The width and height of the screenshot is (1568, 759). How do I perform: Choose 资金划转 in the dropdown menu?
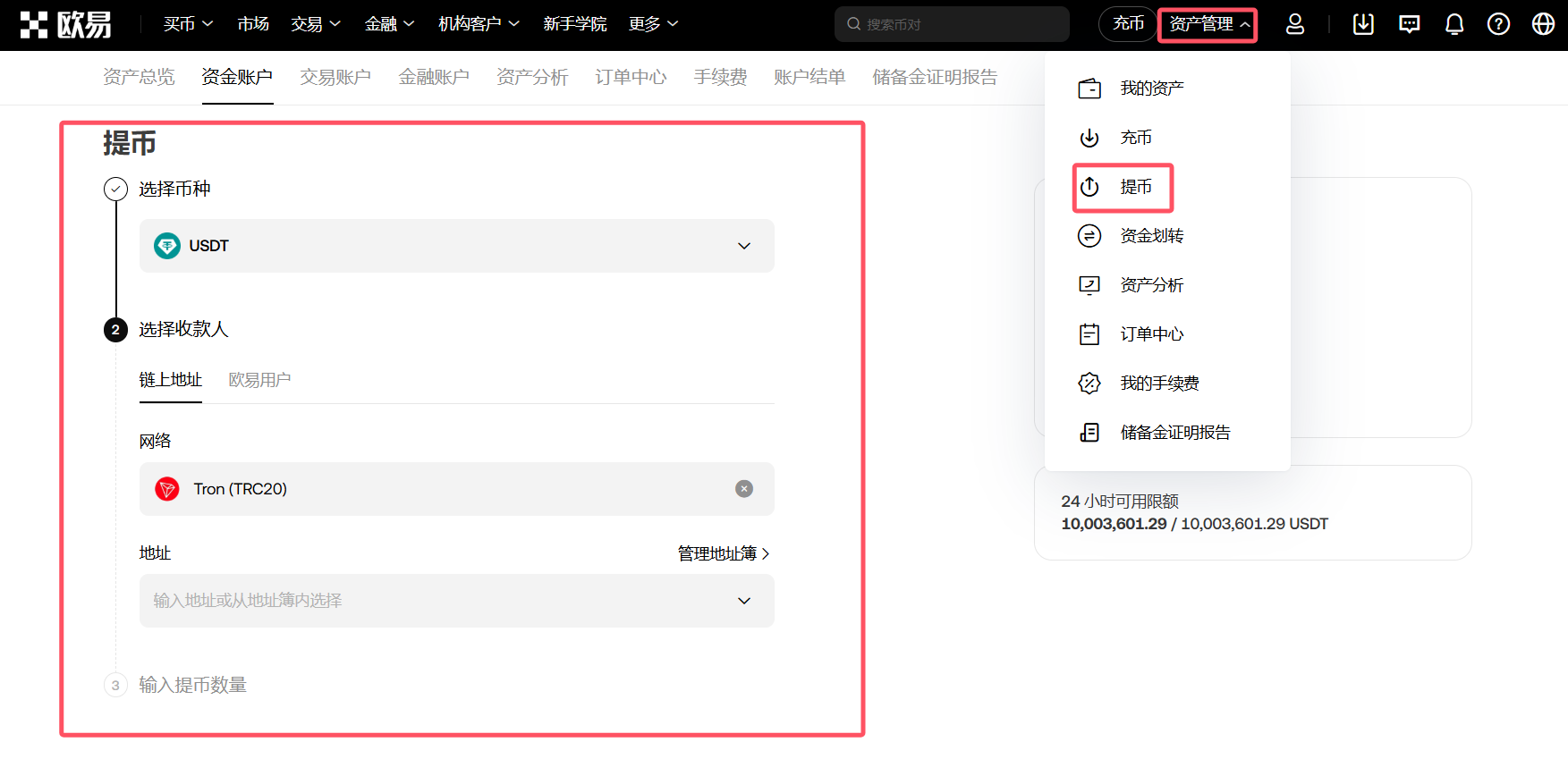pos(1150,236)
